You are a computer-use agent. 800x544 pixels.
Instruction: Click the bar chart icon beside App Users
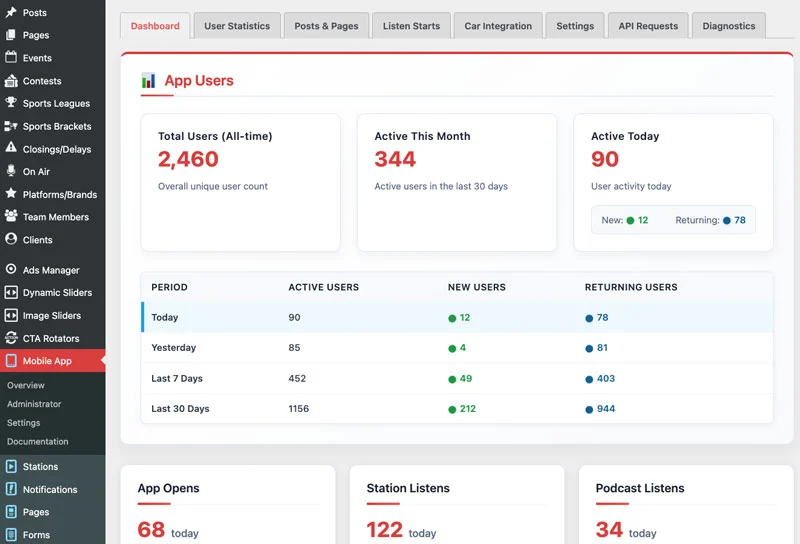coord(148,80)
